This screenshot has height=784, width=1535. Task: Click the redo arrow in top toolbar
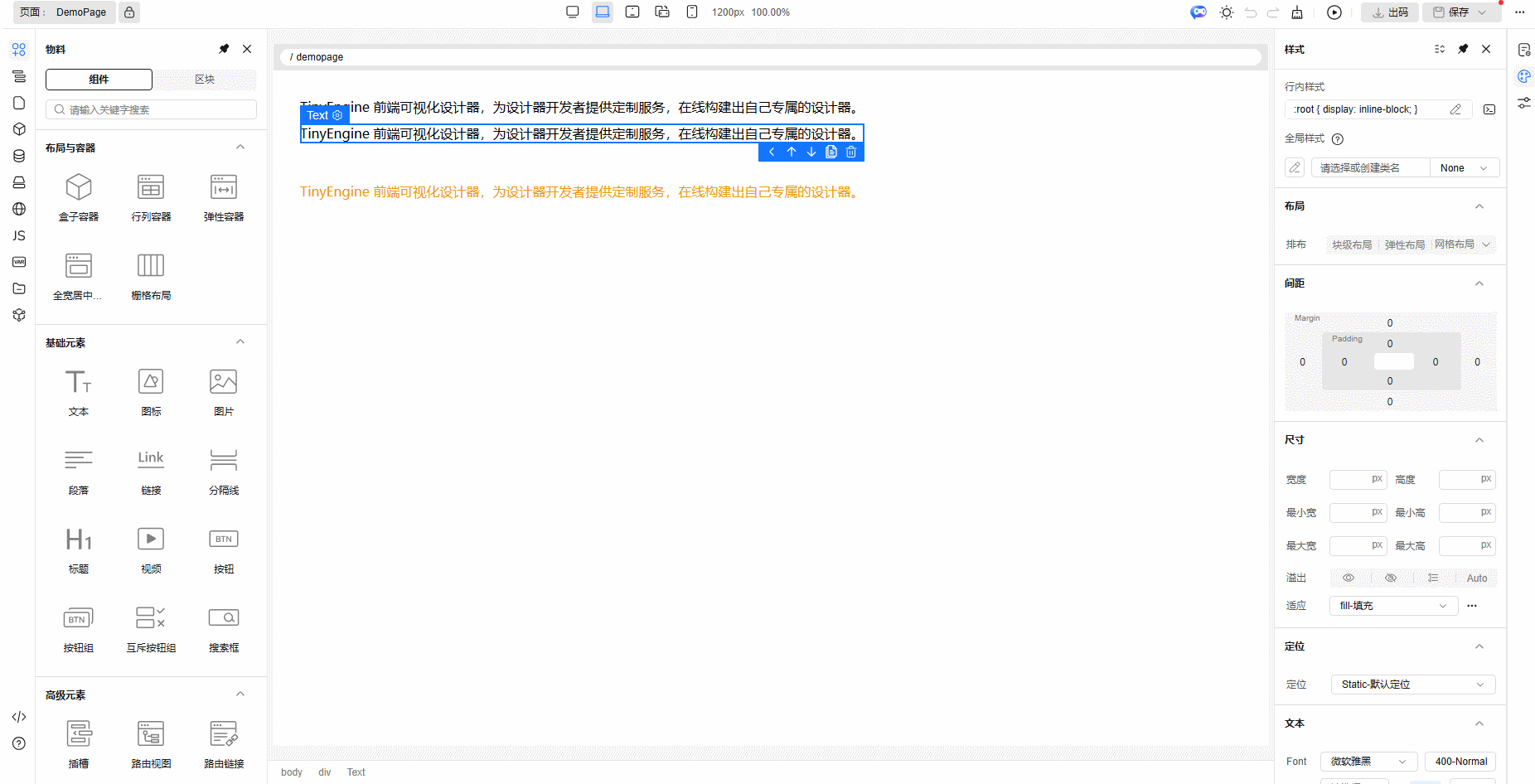pos(1273,12)
